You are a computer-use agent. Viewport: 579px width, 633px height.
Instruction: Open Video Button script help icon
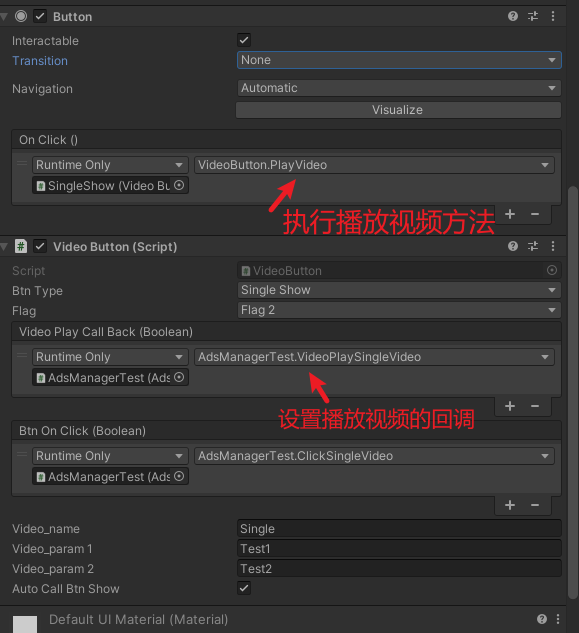coord(513,246)
